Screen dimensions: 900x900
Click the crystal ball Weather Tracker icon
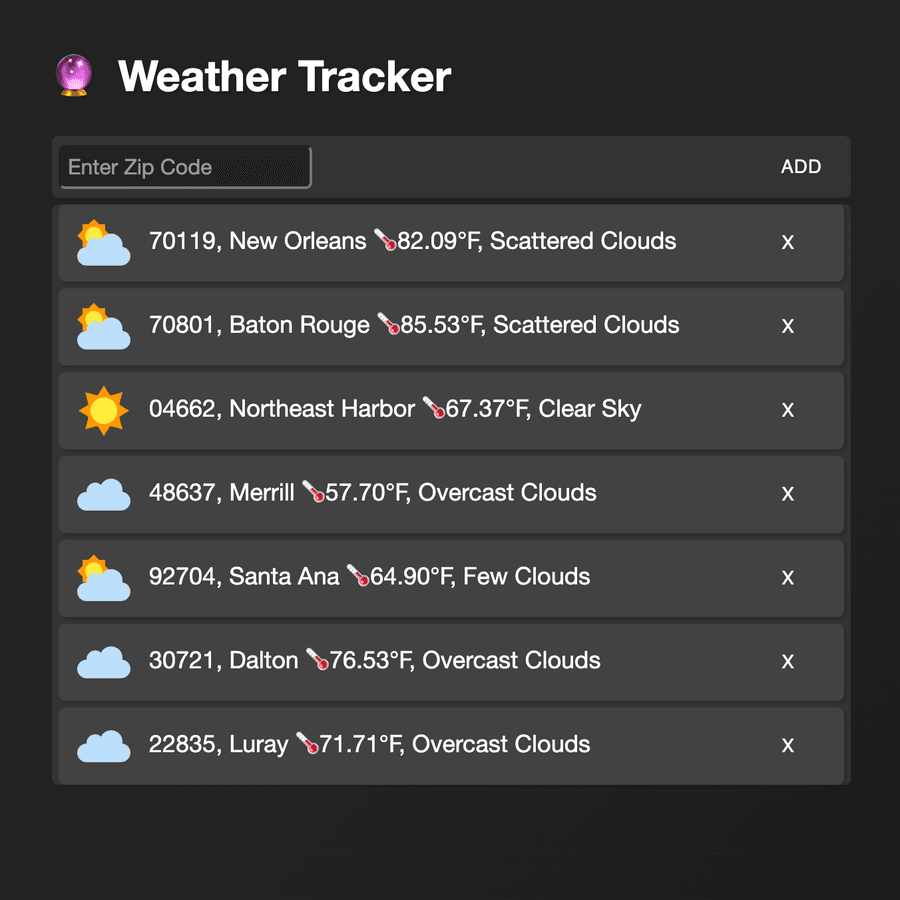[73, 75]
